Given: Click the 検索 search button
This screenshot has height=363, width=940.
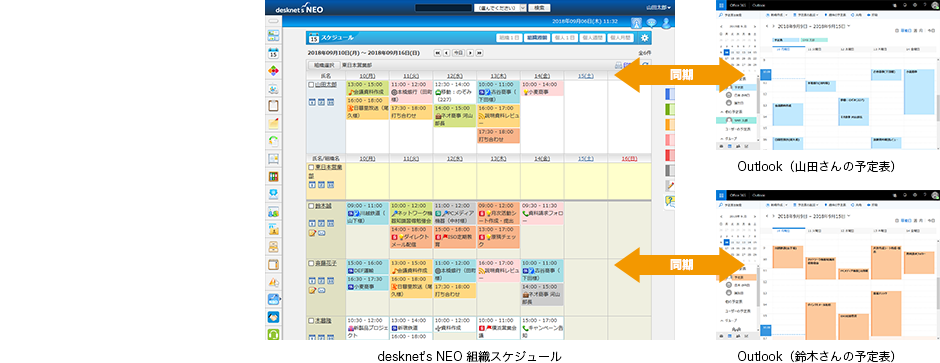Looking at the screenshot, I should click(540, 8).
